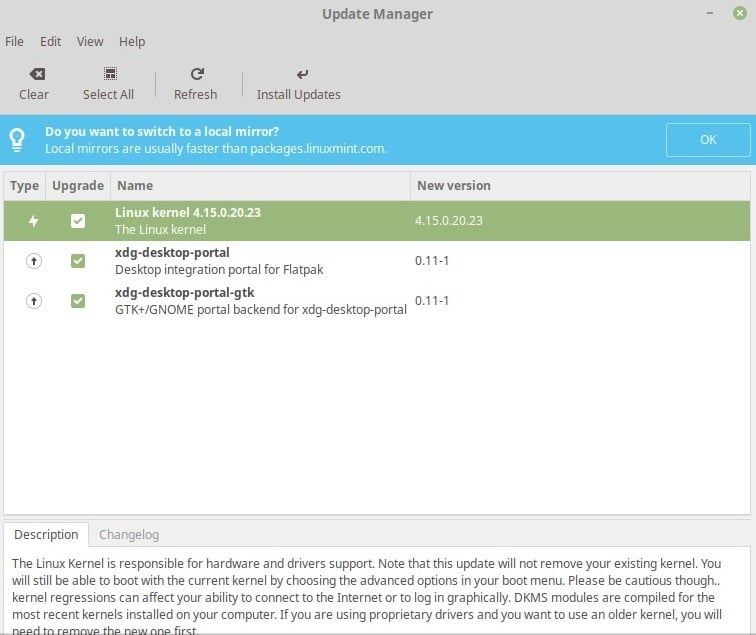
Task: Sort by the Upgrade column header
Action: tap(78, 186)
